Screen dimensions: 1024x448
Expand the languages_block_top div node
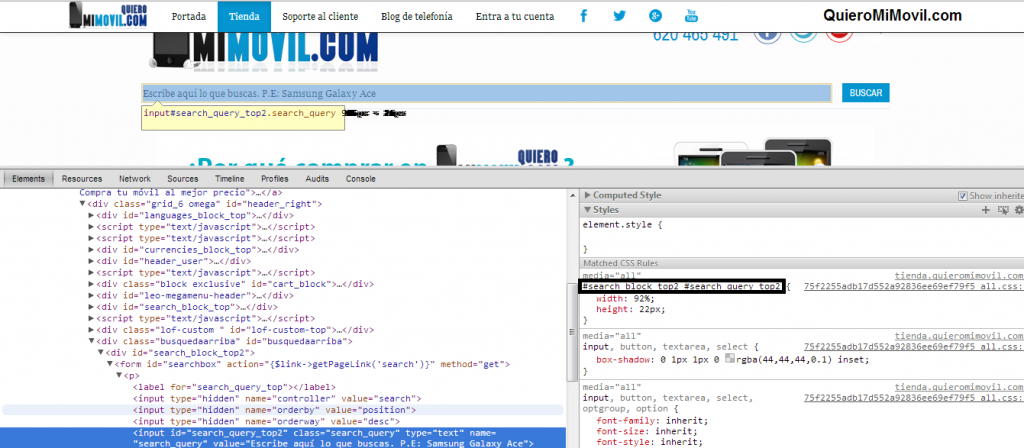click(x=91, y=215)
